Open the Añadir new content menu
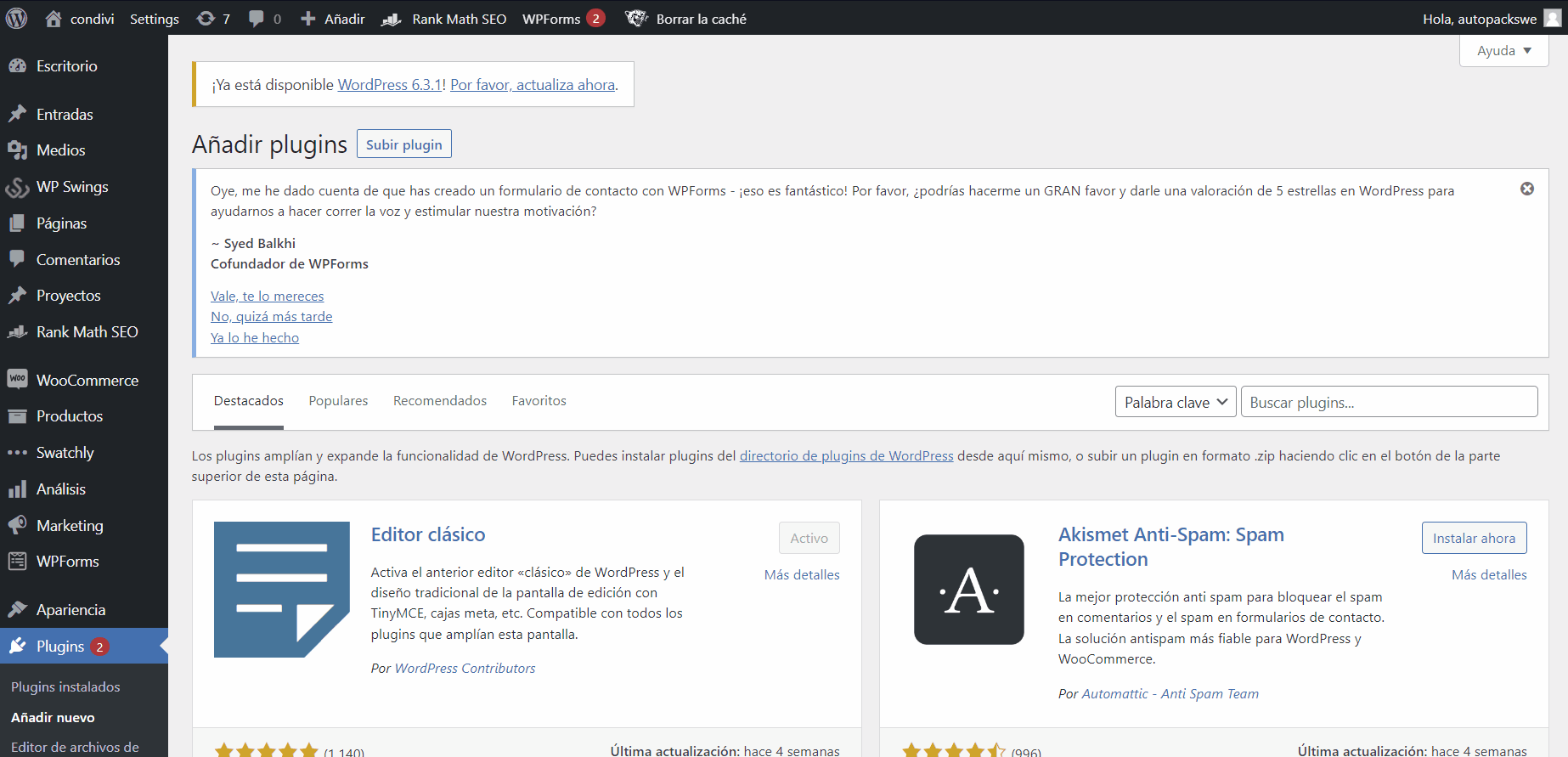 tap(333, 18)
